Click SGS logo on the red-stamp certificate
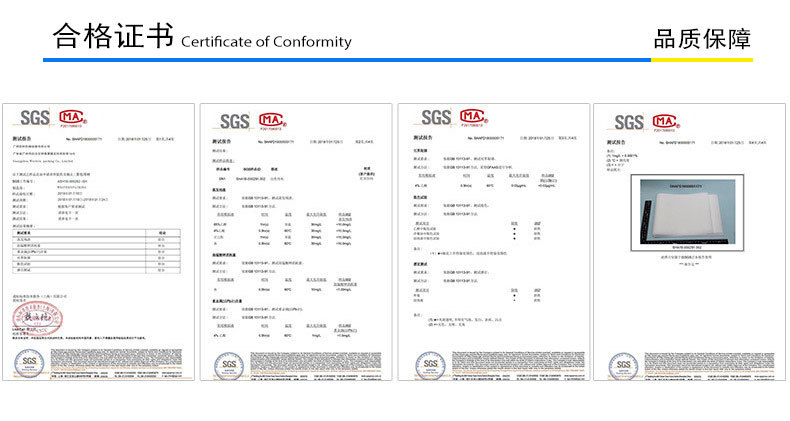 [34, 118]
